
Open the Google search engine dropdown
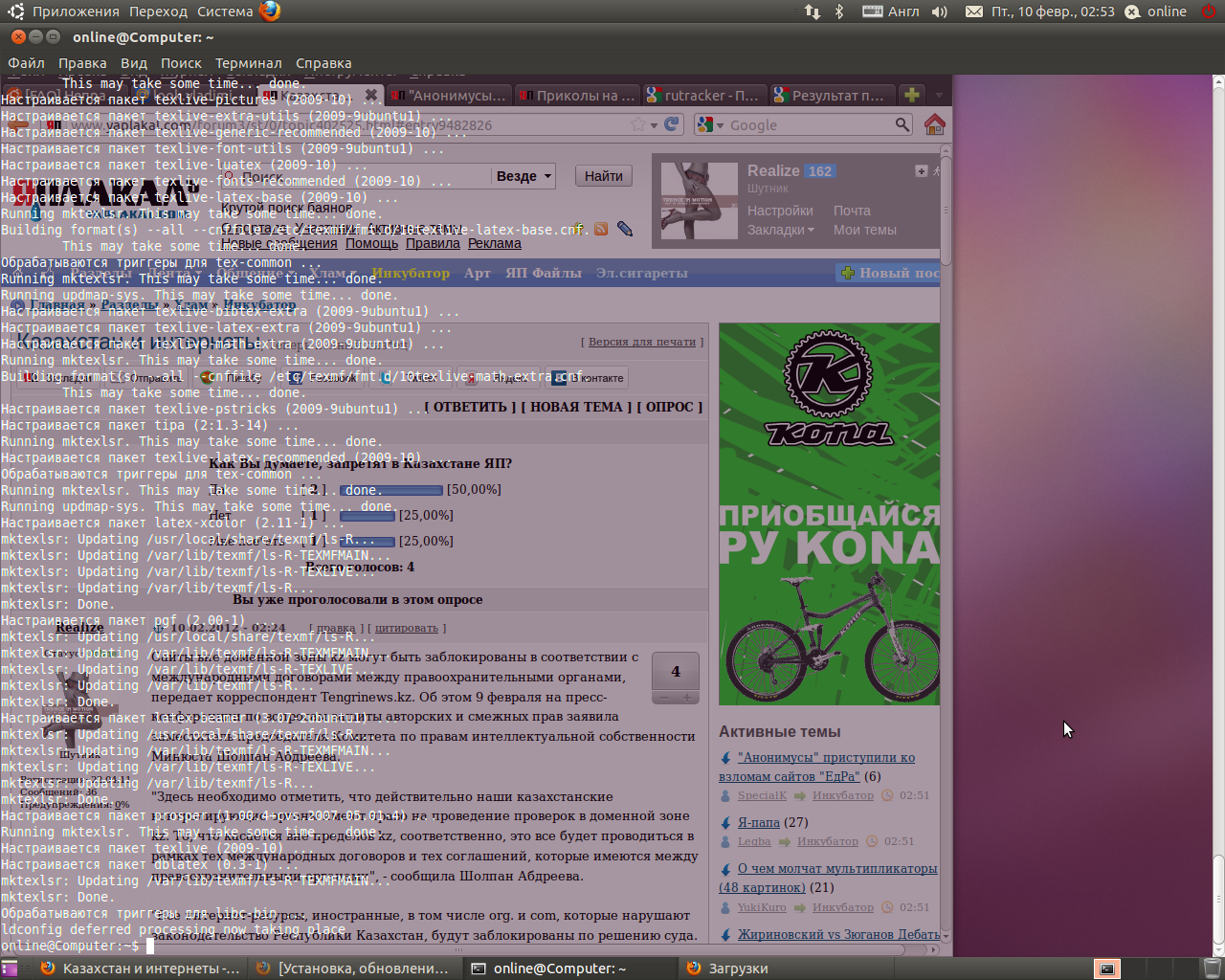pos(710,124)
